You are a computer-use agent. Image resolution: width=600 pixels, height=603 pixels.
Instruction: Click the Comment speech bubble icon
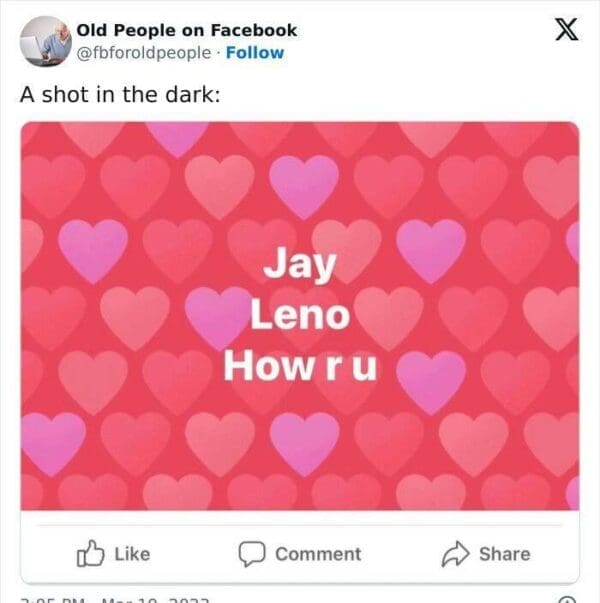tap(250, 553)
